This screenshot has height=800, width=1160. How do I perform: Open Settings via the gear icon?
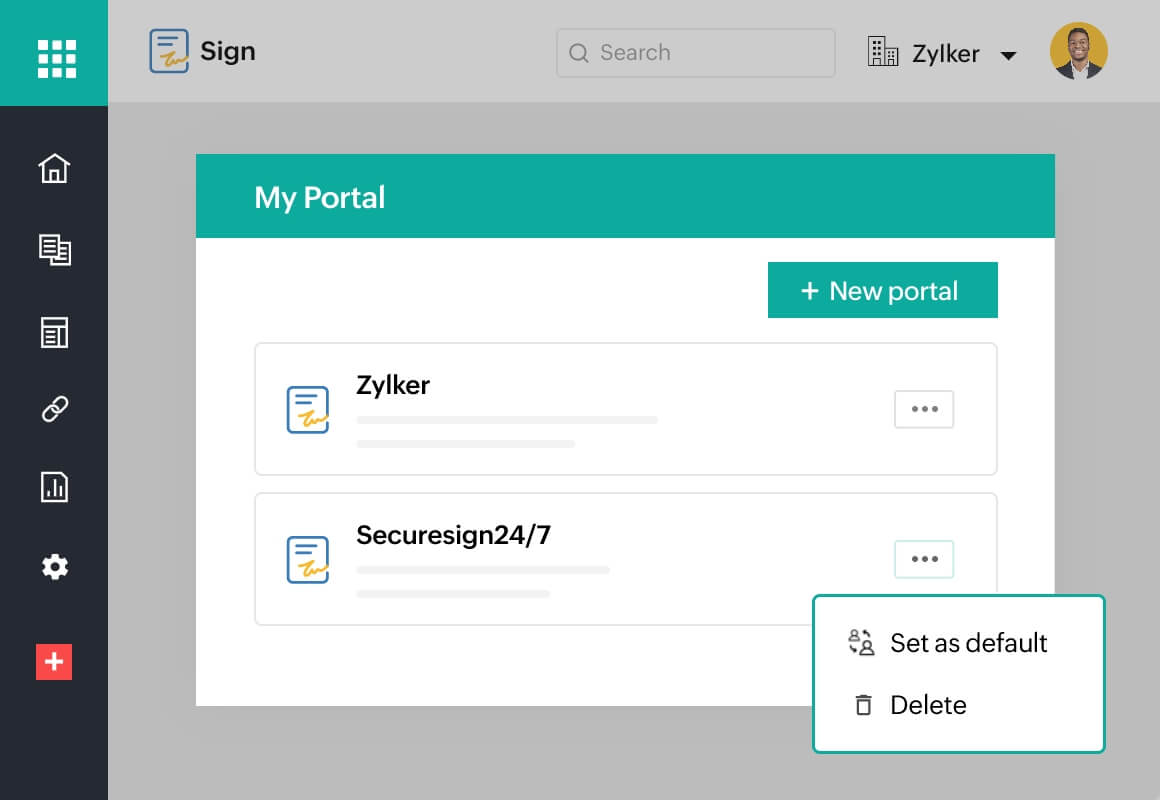click(54, 567)
